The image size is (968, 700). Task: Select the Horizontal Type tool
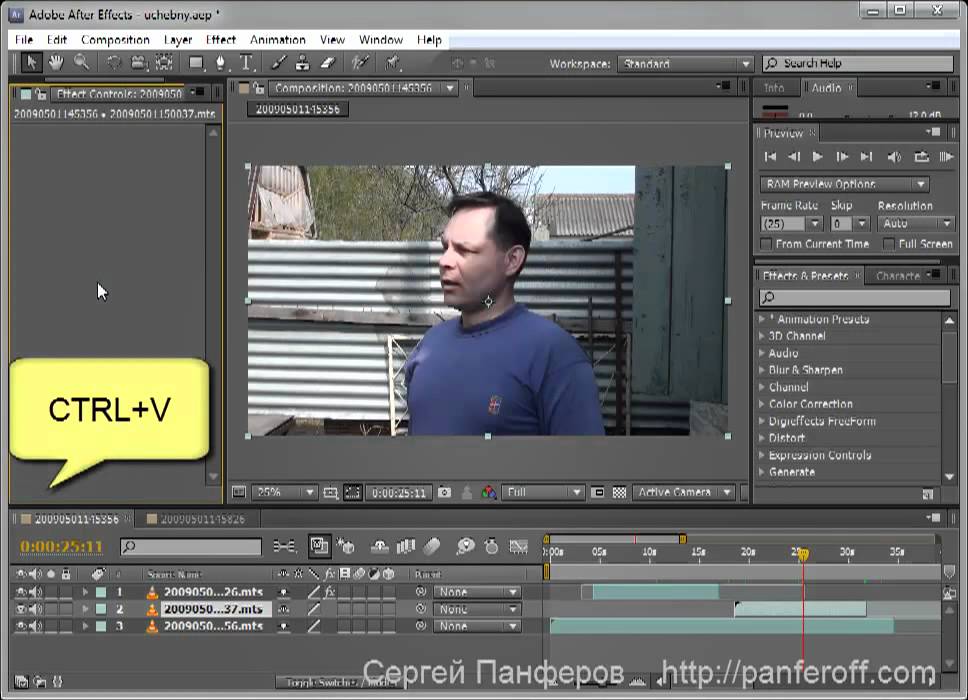coord(246,63)
